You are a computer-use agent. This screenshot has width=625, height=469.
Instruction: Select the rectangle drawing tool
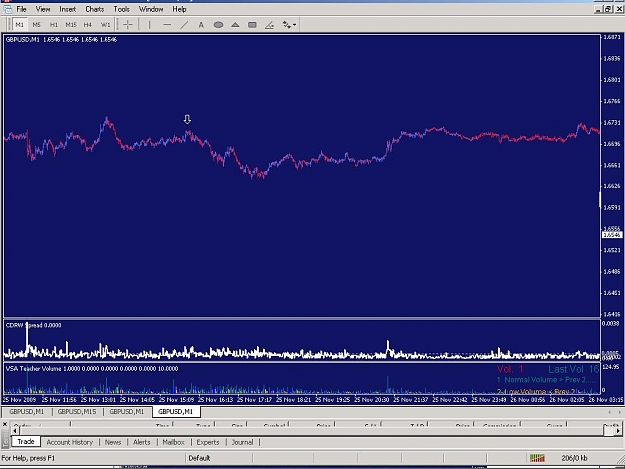(252, 25)
